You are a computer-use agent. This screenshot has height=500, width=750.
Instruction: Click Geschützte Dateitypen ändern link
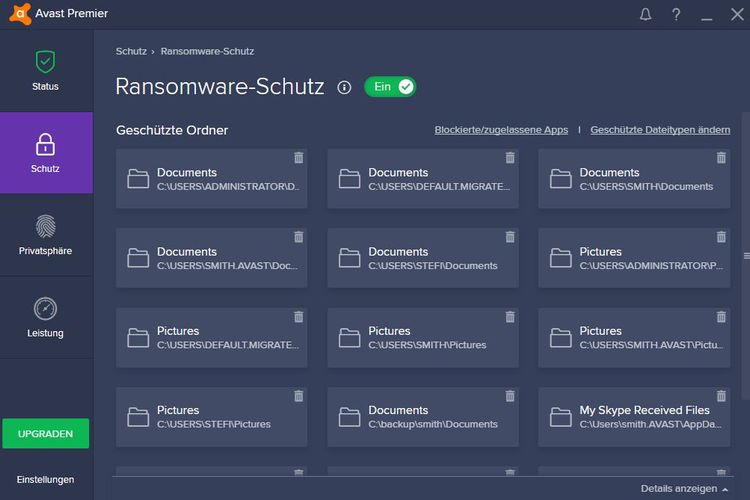660,130
